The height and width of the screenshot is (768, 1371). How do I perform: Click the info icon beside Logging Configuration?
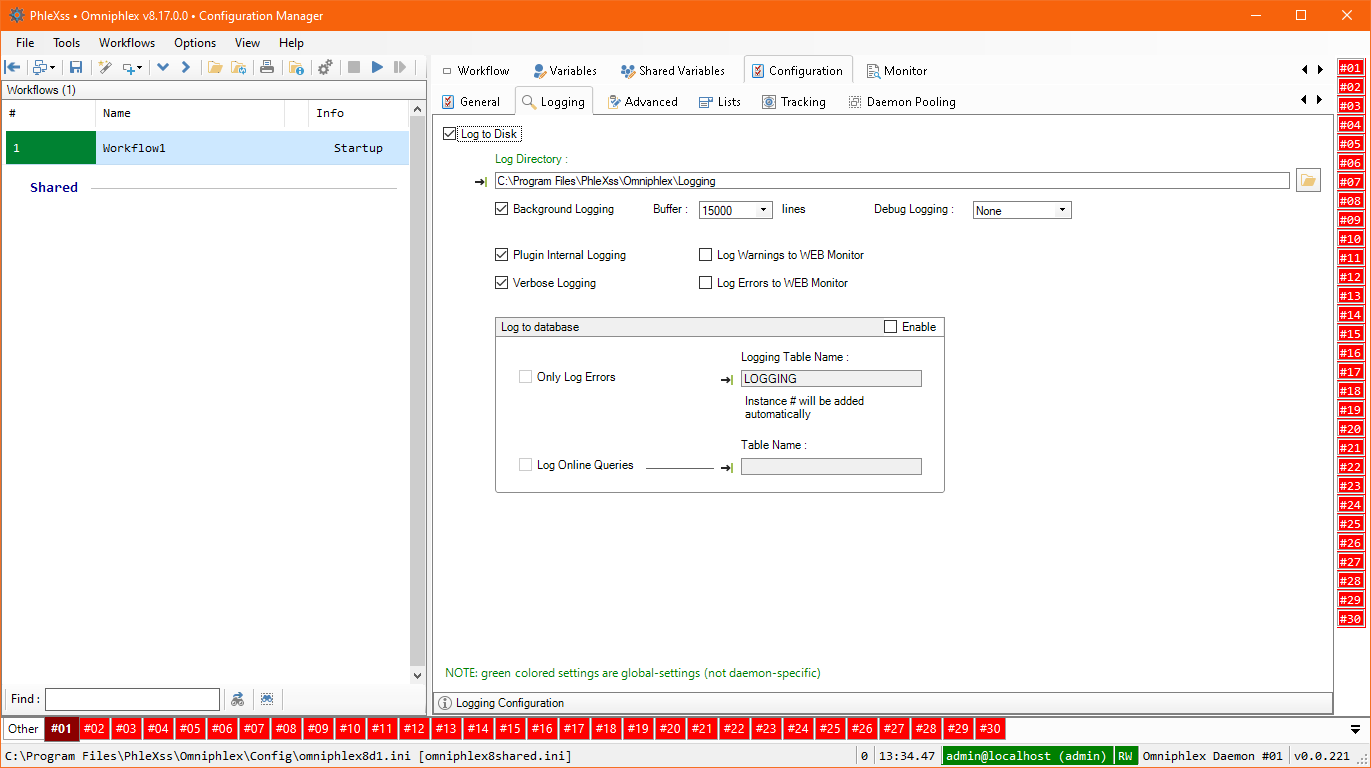(x=445, y=703)
